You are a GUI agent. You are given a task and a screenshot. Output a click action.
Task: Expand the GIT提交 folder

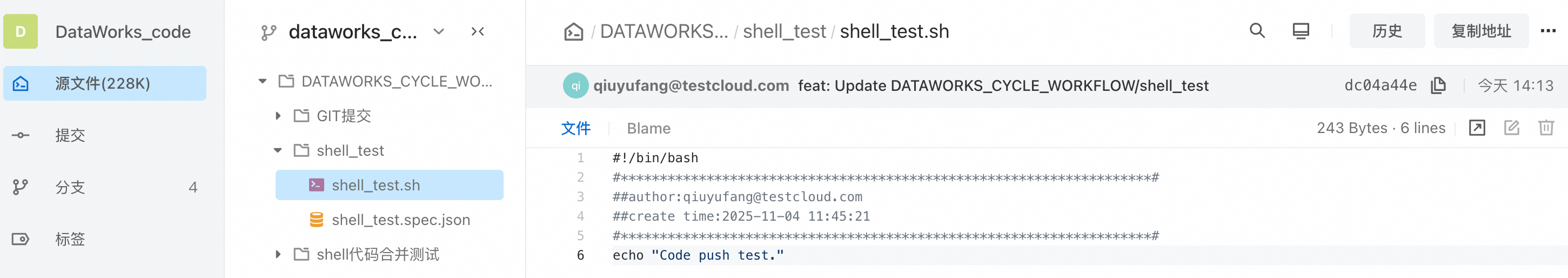tap(278, 116)
